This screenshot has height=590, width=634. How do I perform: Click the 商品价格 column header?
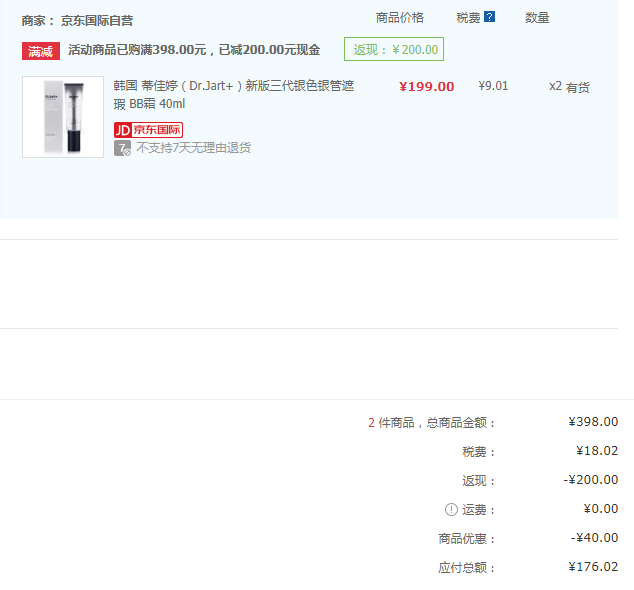pos(399,18)
